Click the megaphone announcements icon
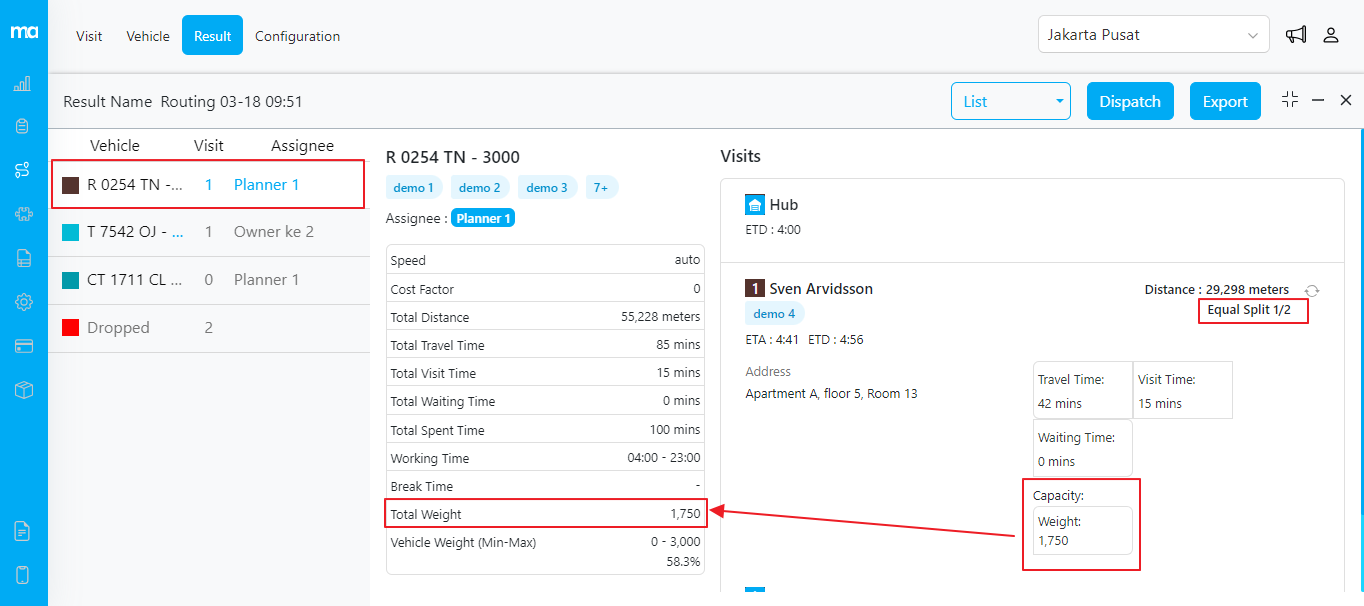 tap(1296, 35)
